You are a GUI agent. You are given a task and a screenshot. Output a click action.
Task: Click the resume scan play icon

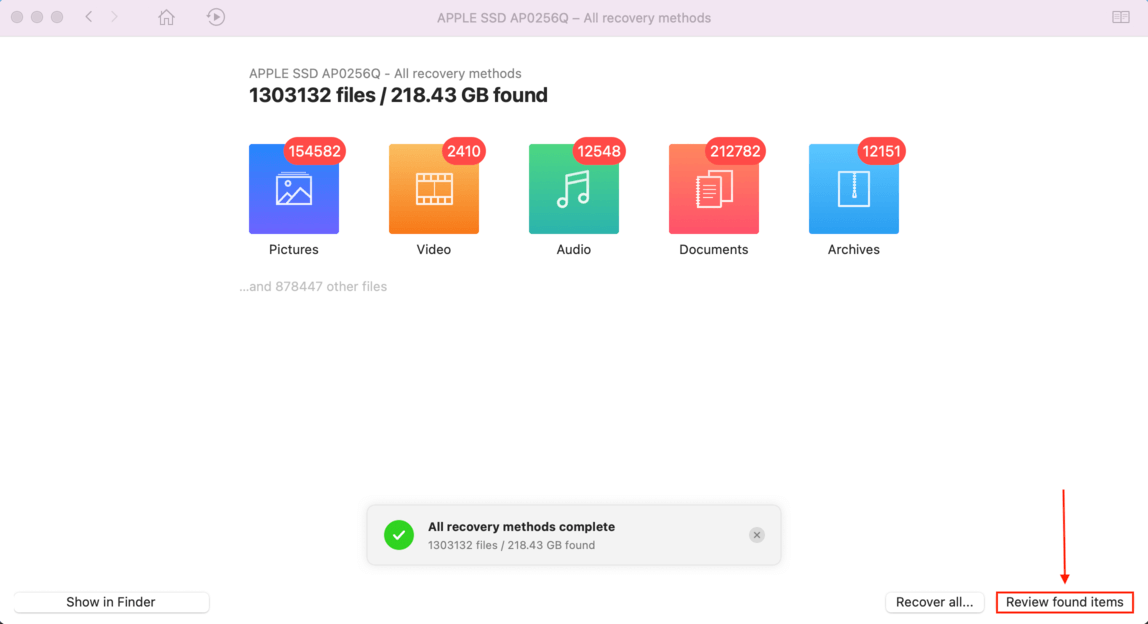215,17
